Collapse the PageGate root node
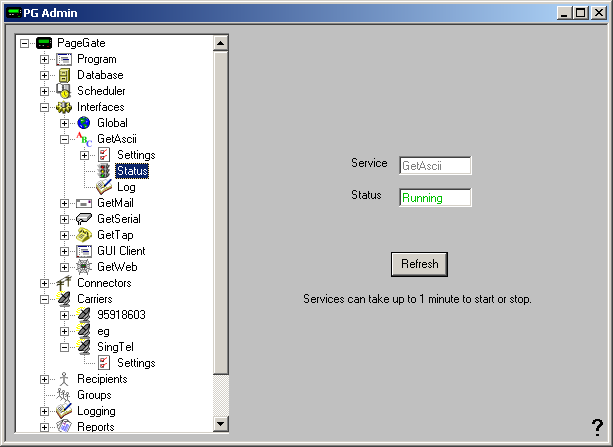The height and width of the screenshot is (447, 613). (25, 43)
